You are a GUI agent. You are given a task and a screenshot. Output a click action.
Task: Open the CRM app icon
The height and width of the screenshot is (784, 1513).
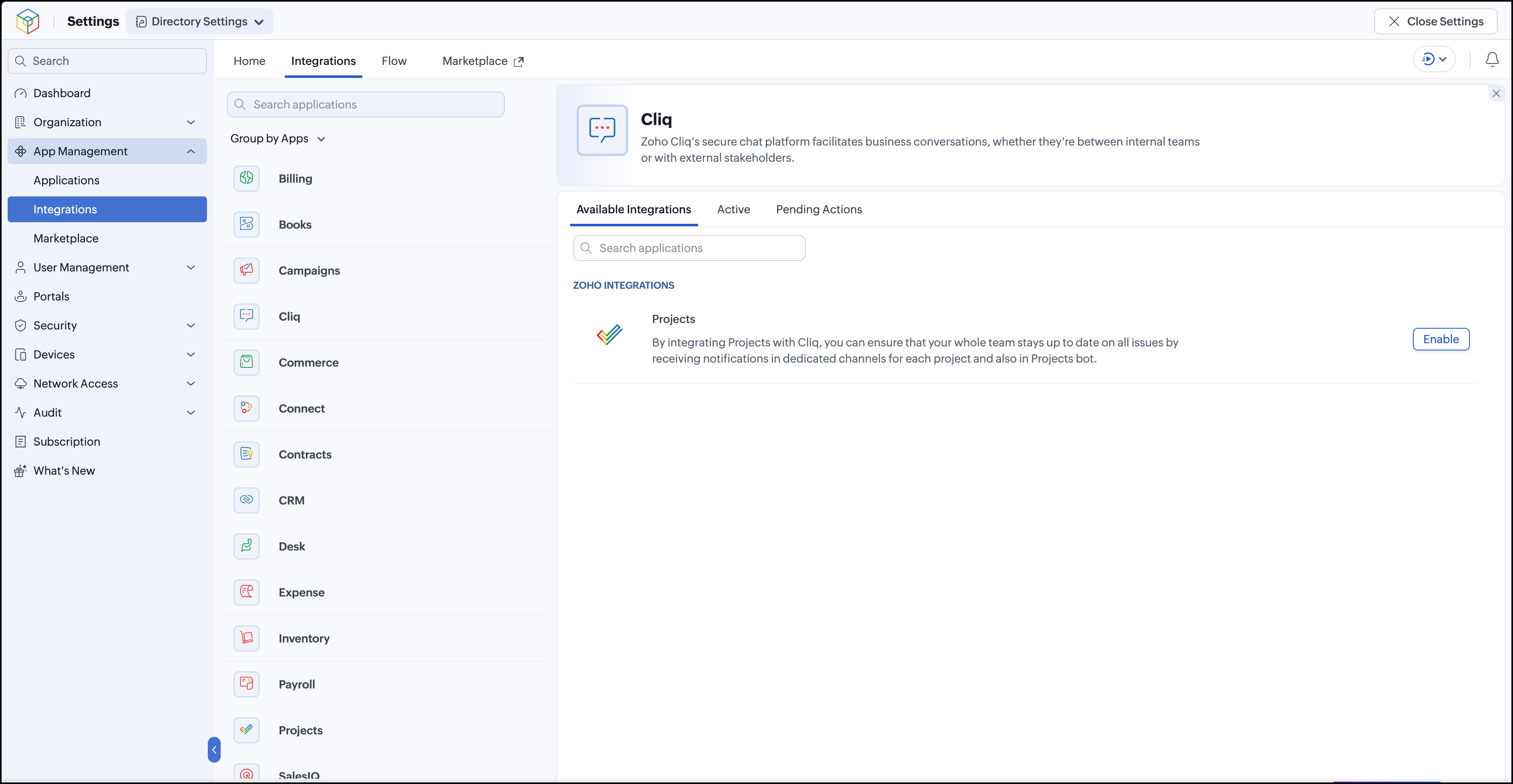246,500
